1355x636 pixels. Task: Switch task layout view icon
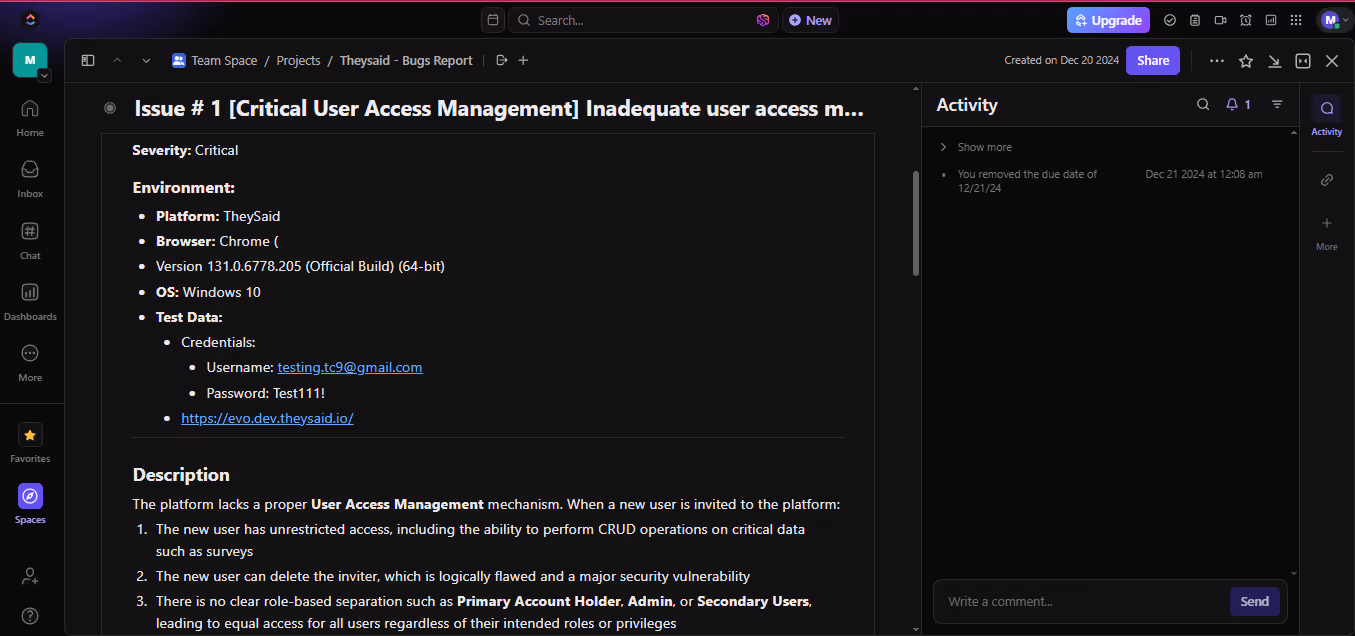point(1303,61)
